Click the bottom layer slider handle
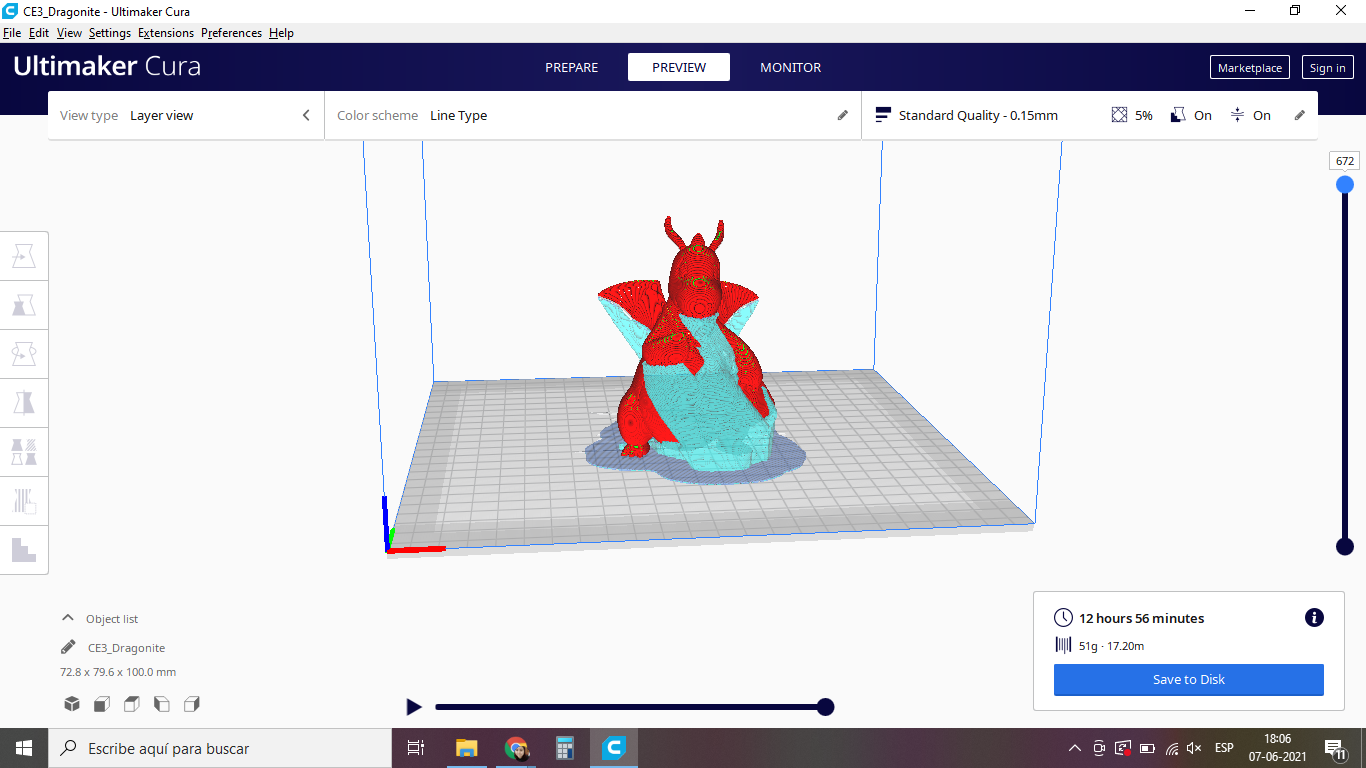Image resolution: width=1366 pixels, height=768 pixels. pos(1345,546)
